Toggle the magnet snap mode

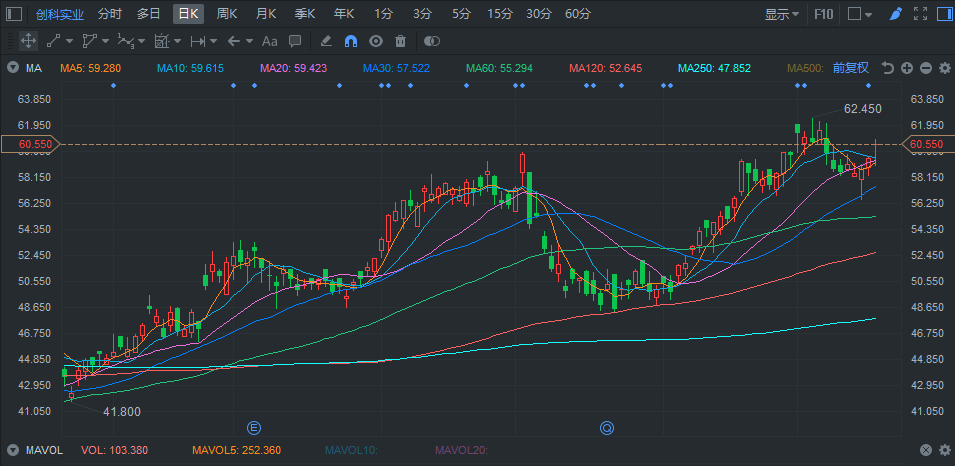[x=351, y=41]
